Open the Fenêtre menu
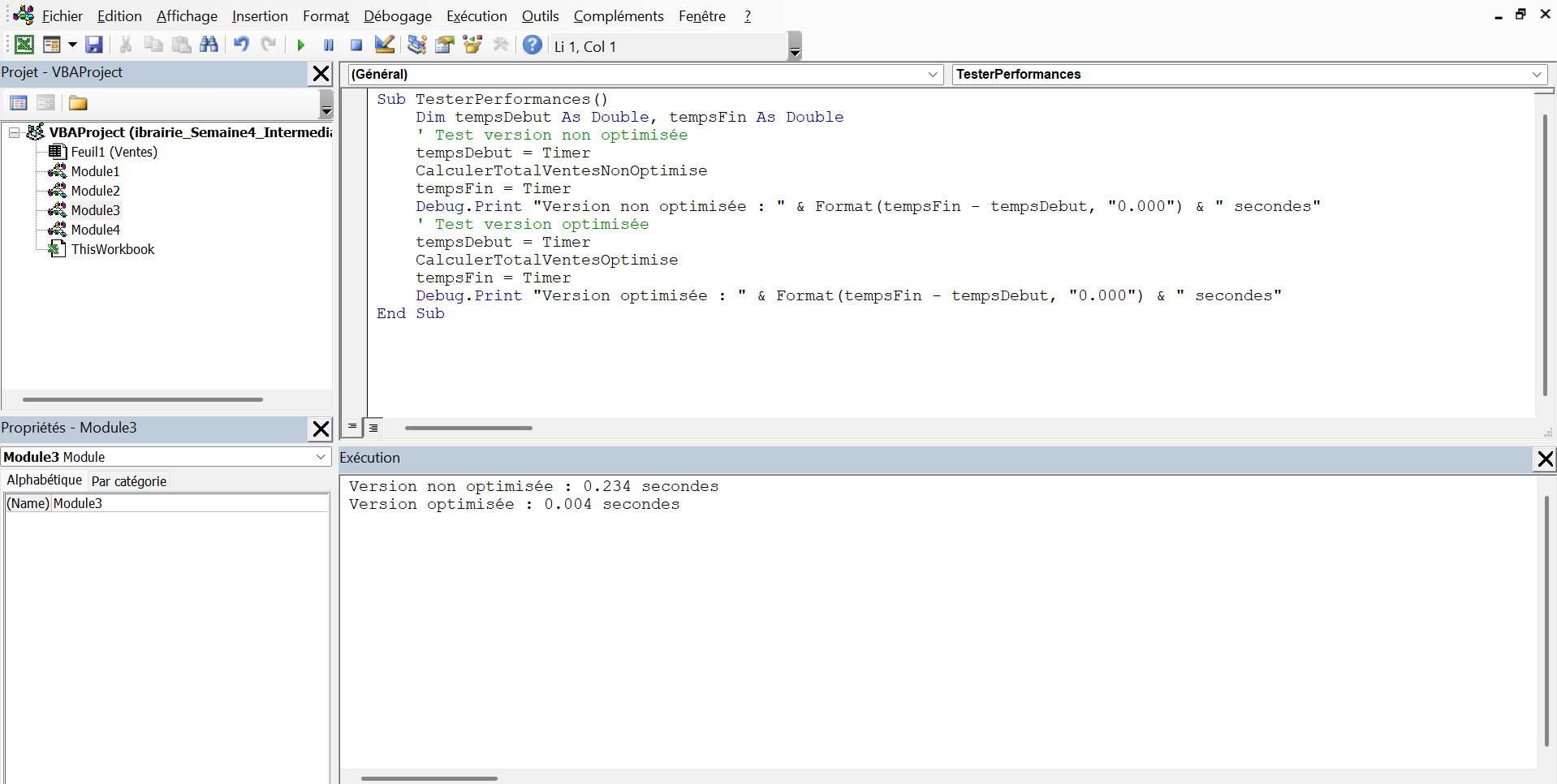The height and width of the screenshot is (784, 1557). [702, 16]
